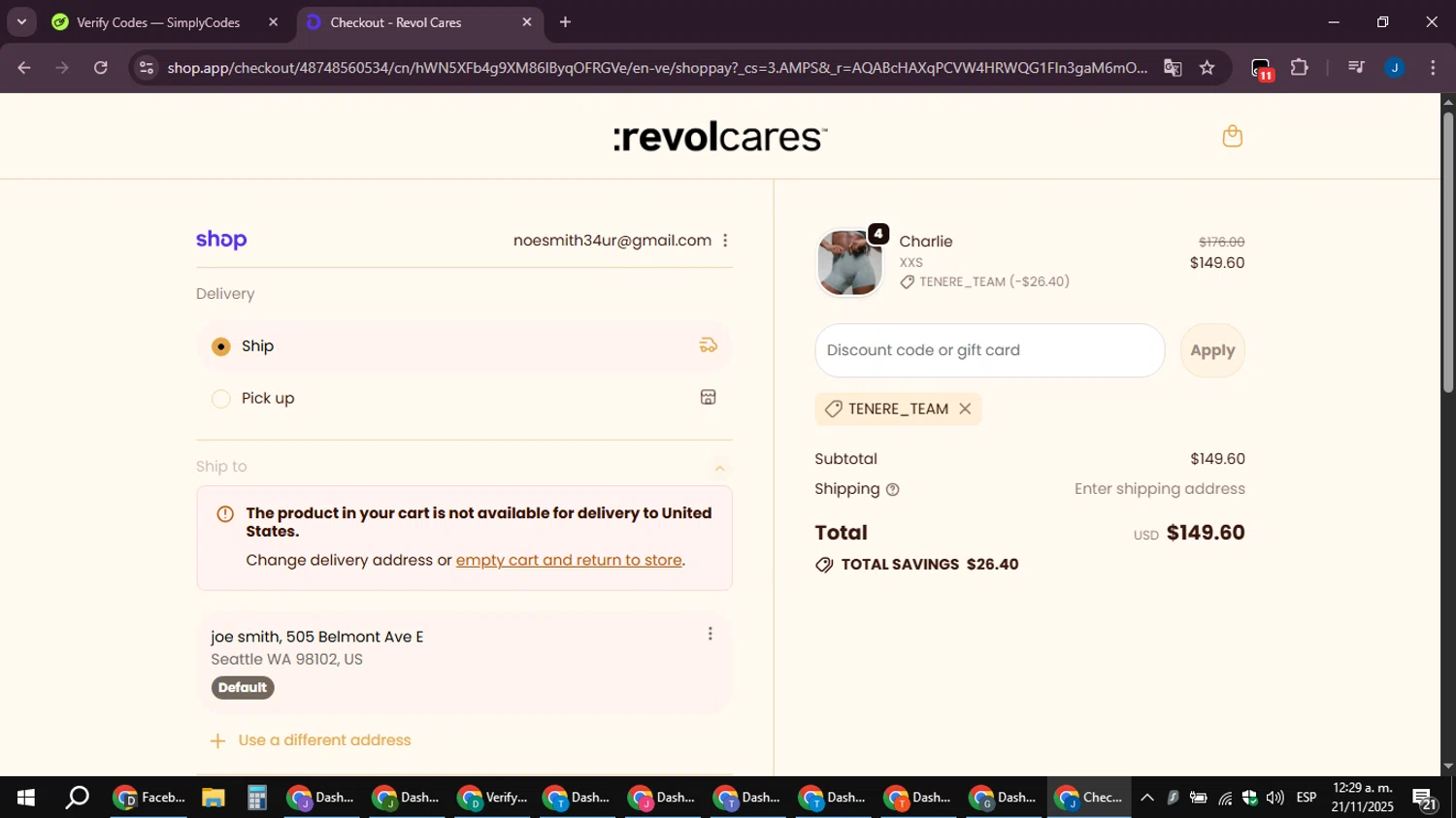The image size is (1456, 818).
Task: View site information in address bar
Action: 146,68
